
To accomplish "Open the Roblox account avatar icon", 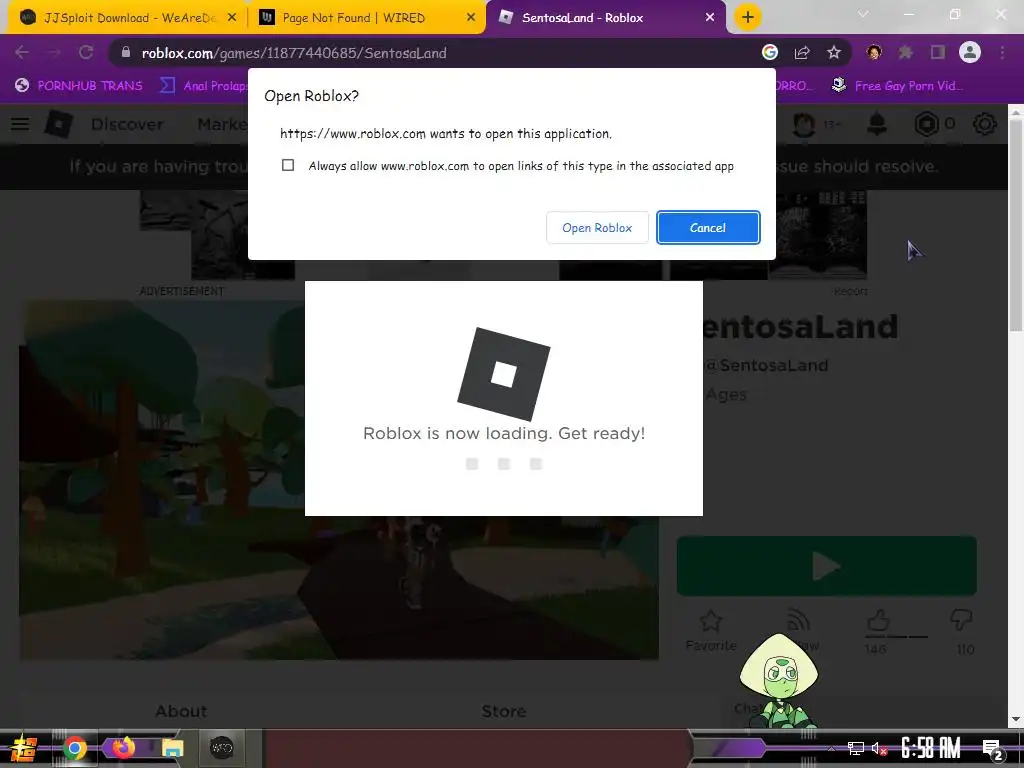I will point(804,123).
